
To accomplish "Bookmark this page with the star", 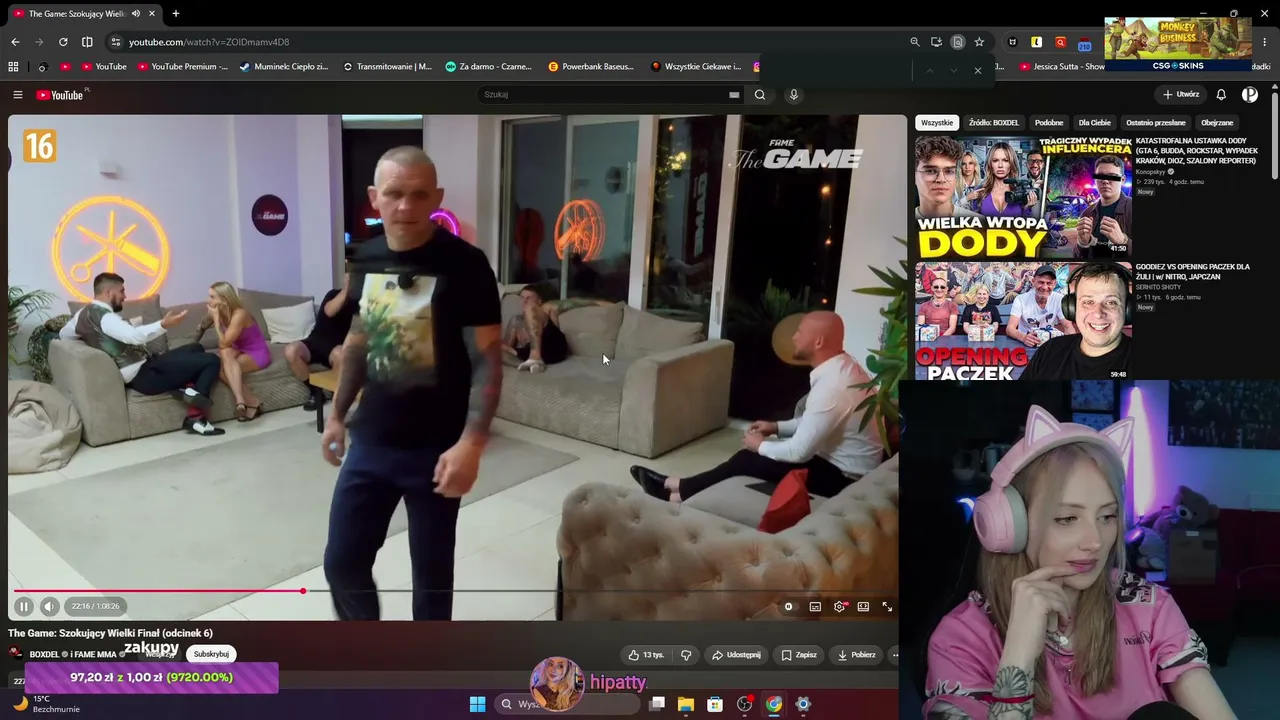I will (979, 42).
